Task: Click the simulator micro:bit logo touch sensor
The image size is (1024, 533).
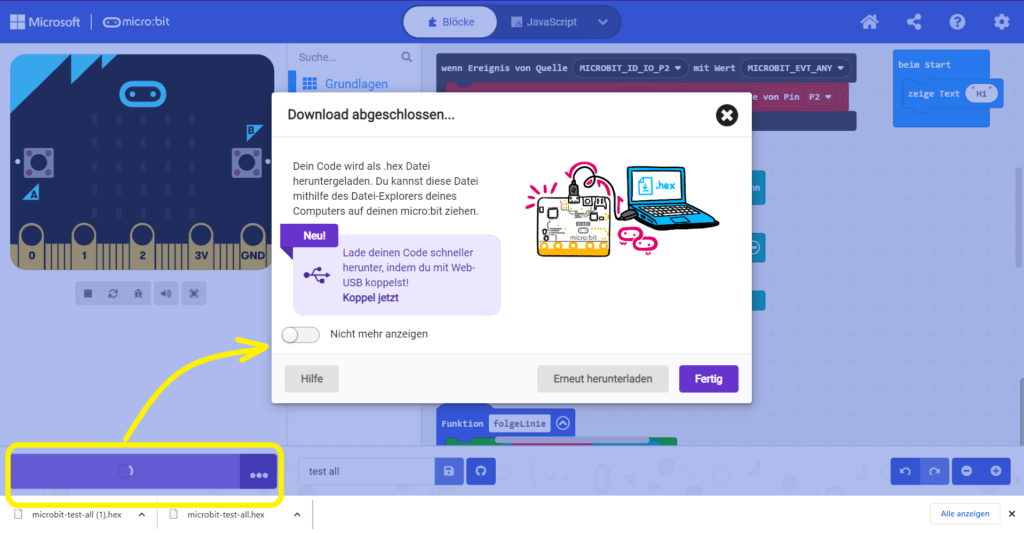Action: (142, 94)
